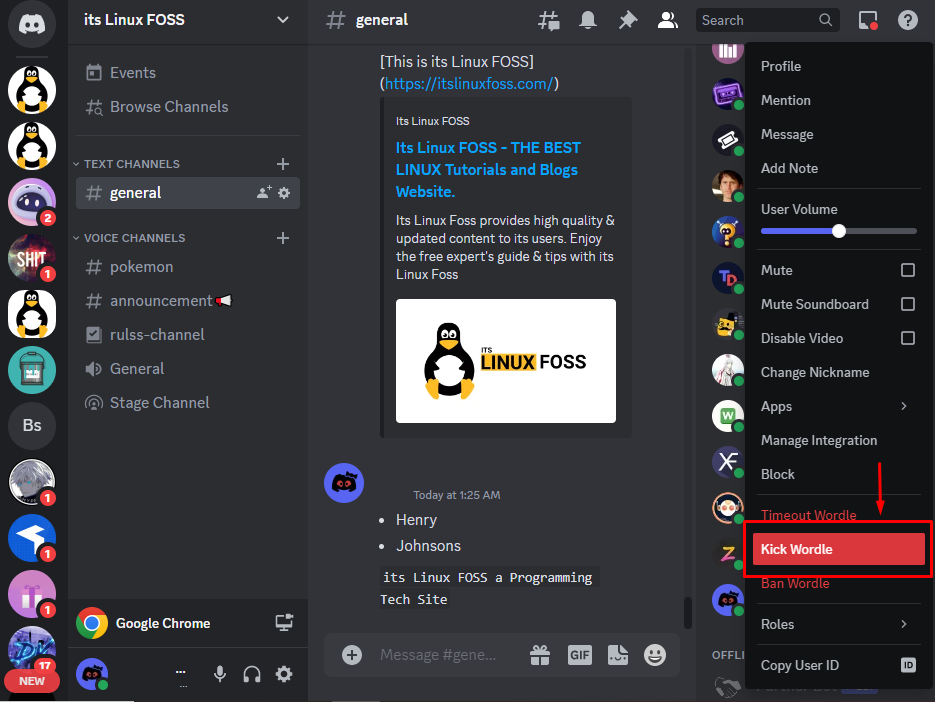Adjust the User Volume slider handle
935x702 pixels.
coord(839,231)
